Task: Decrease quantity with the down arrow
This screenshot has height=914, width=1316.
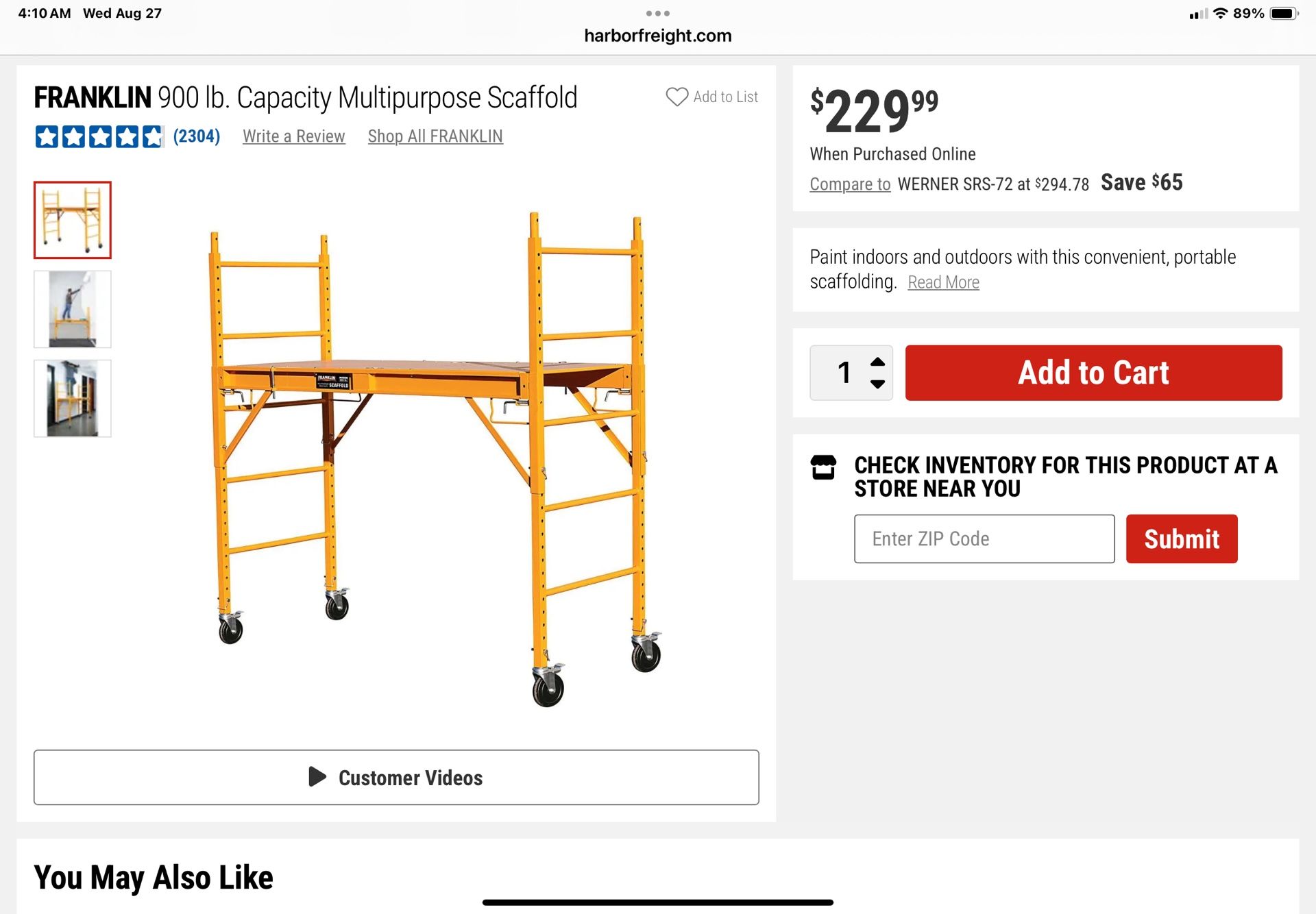Action: (x=877, y=384)
